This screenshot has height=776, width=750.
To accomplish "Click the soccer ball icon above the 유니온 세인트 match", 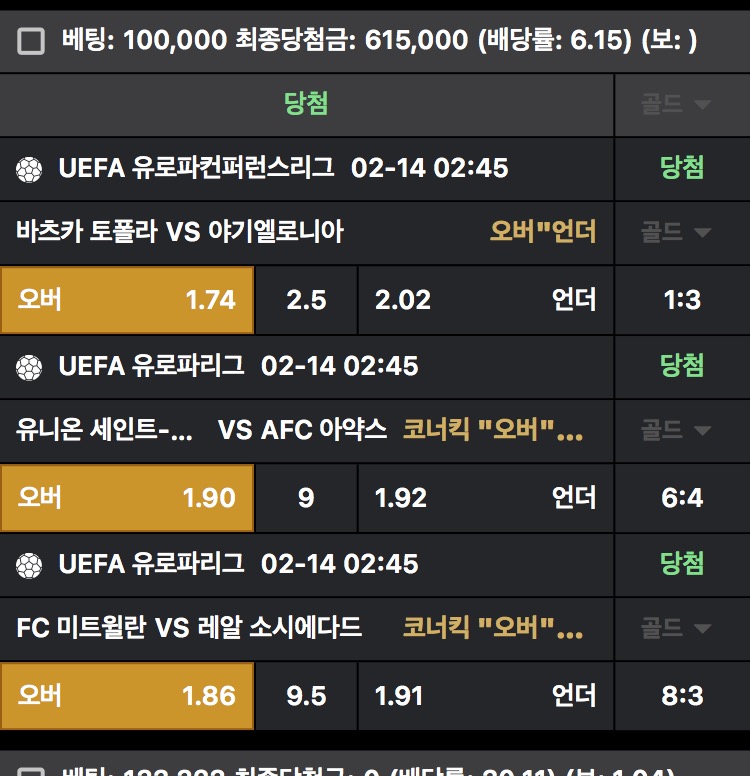I will click(x=29, y=367).
